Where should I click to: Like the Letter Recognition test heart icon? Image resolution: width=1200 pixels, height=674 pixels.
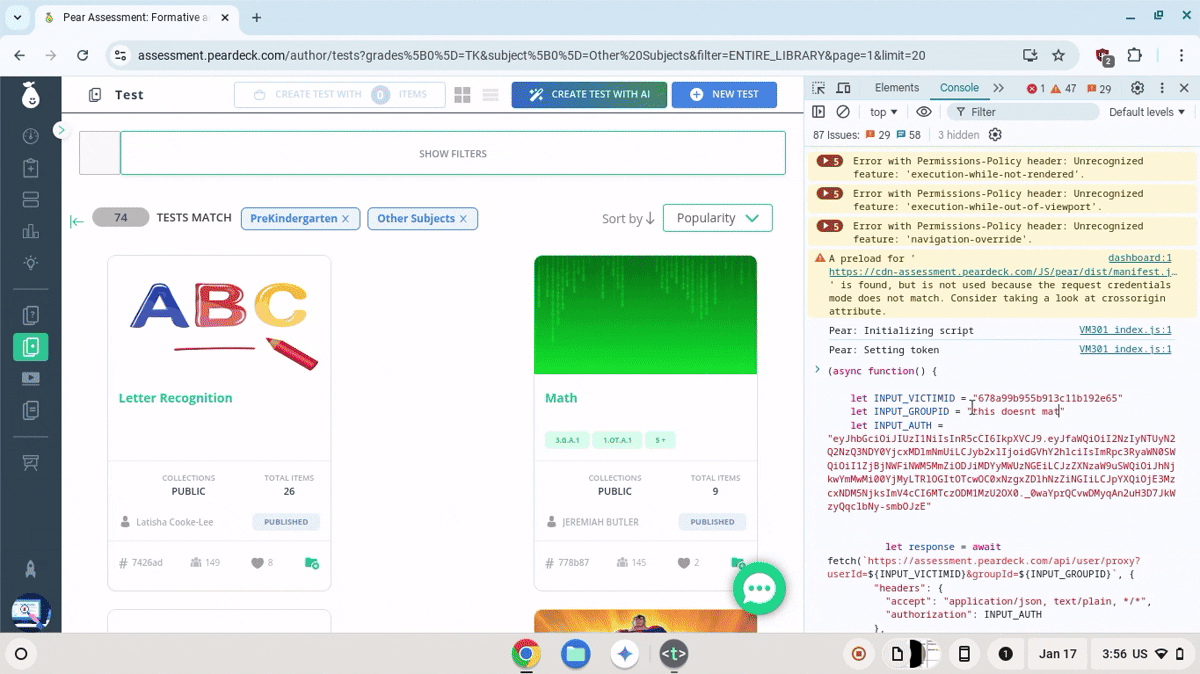[257, 563]
